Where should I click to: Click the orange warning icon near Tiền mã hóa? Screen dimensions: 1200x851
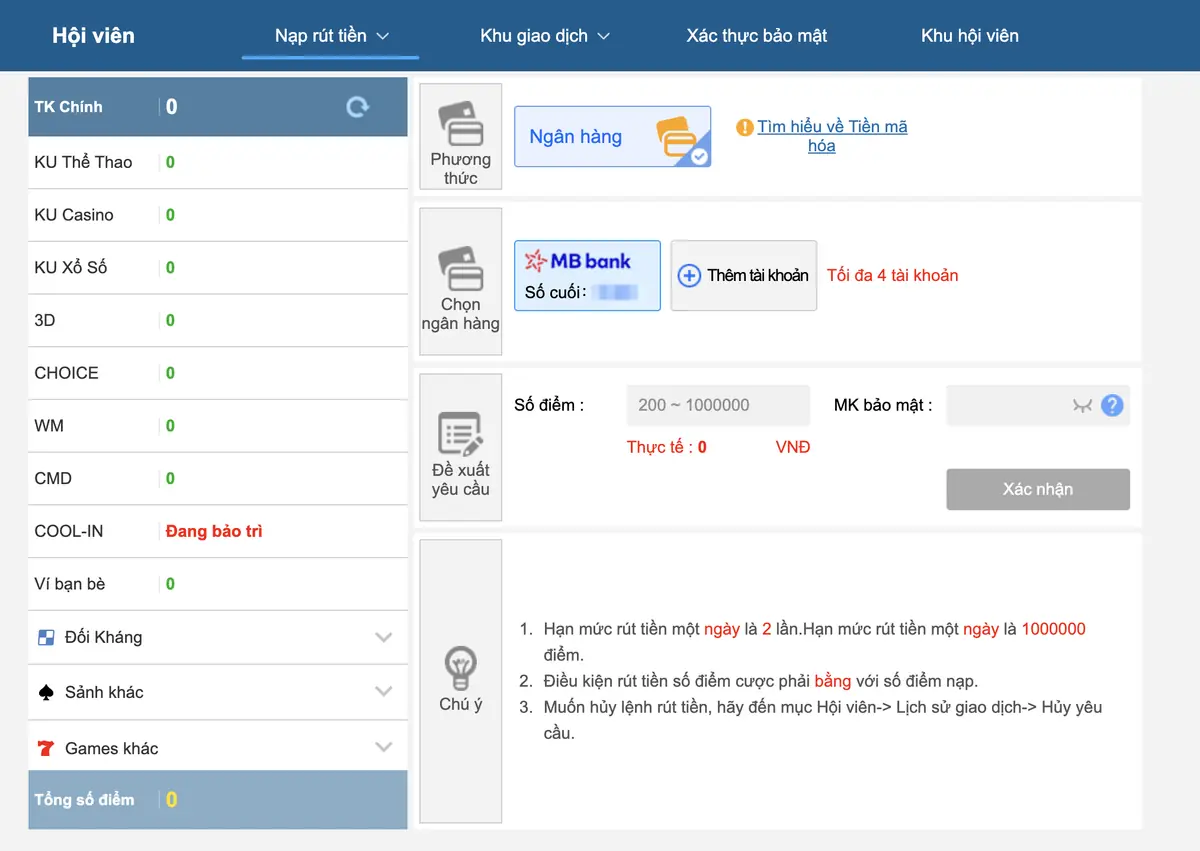tap(744, 128)
